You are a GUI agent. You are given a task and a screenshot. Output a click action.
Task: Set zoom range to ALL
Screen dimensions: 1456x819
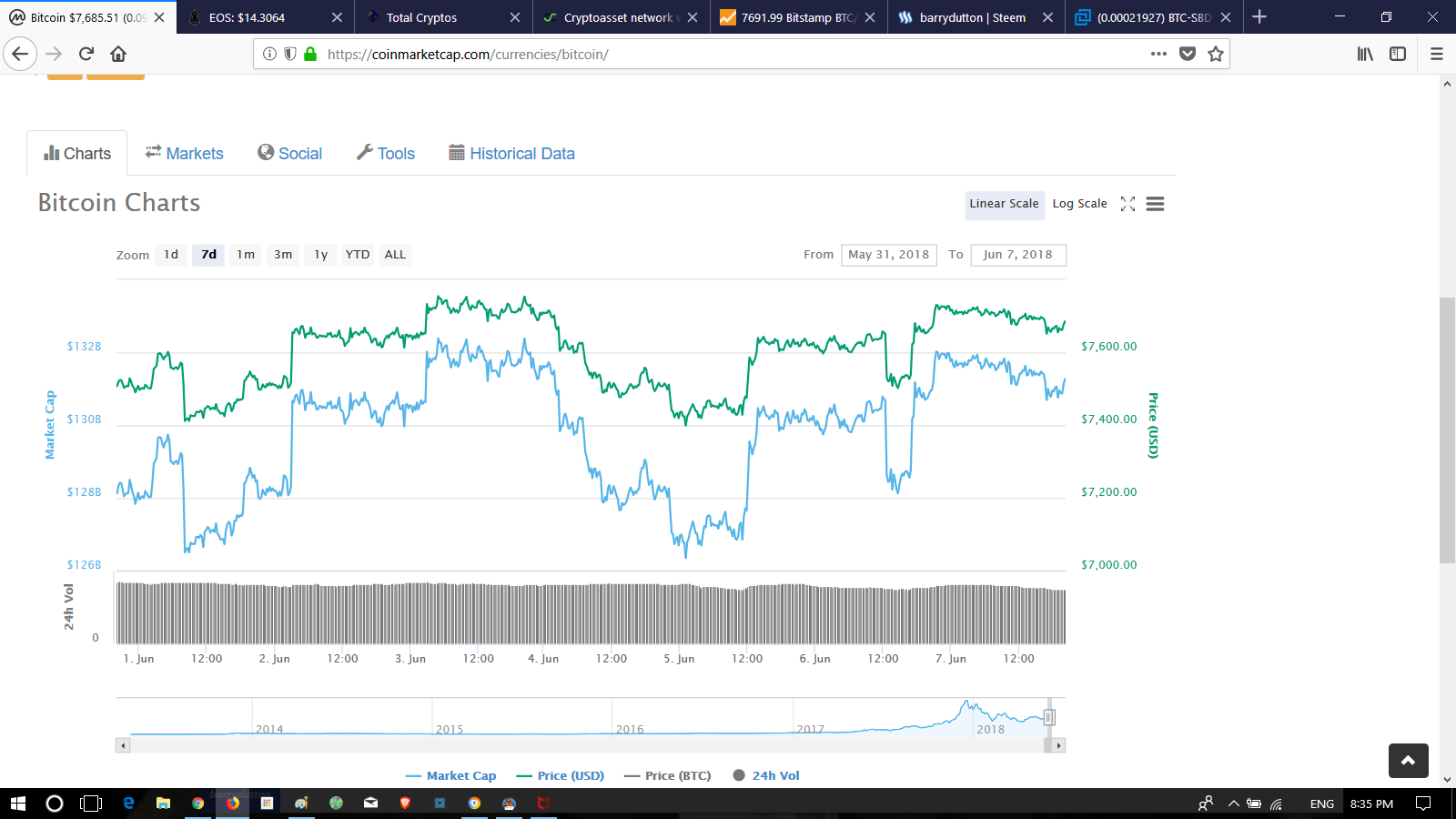(395, 255)
